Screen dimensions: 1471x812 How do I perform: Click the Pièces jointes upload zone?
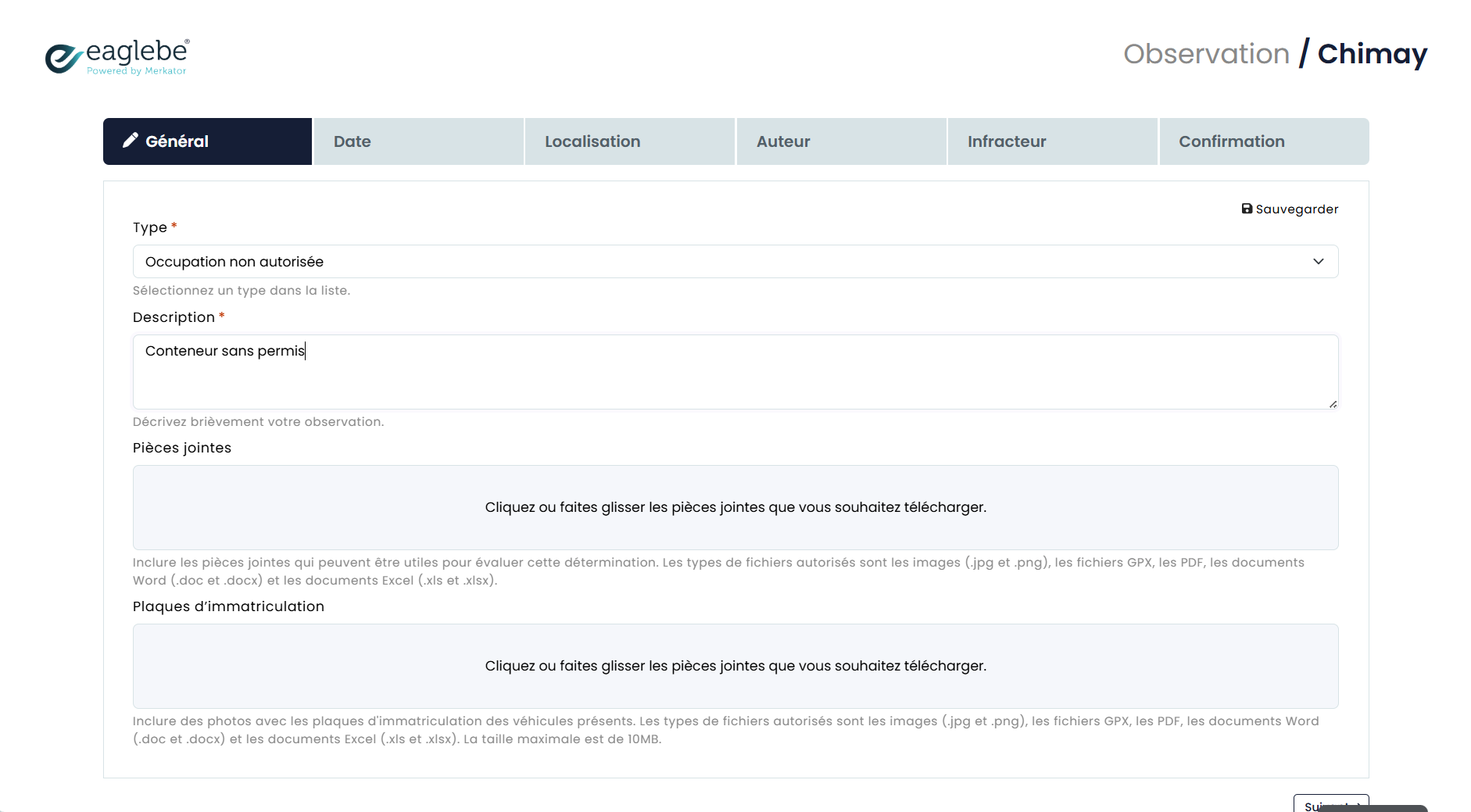tap(735, 508)
